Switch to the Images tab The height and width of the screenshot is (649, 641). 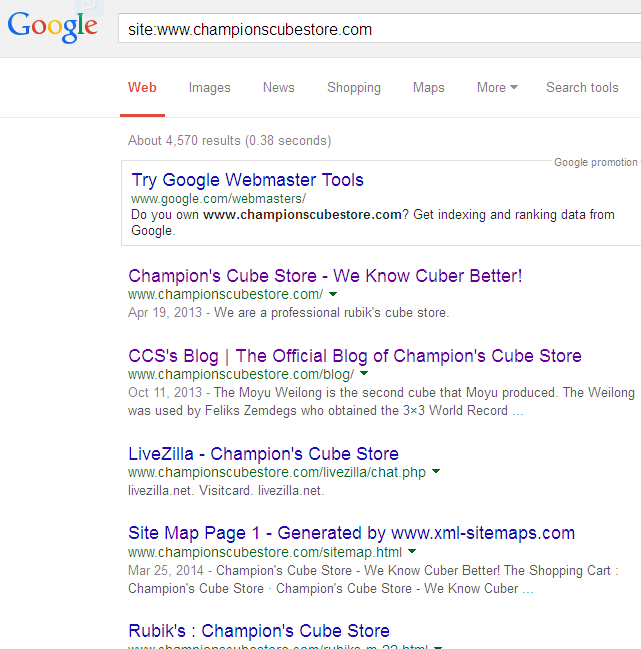[209, 88]
